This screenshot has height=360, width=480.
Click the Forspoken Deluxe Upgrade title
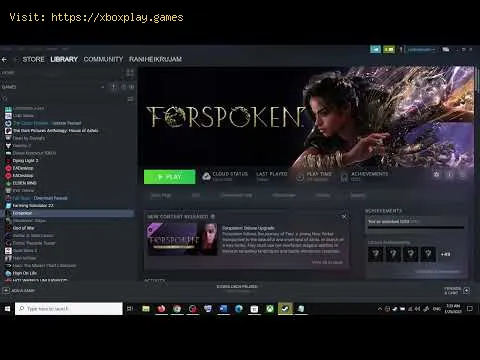pyautogui.click(x=248, y=228)
